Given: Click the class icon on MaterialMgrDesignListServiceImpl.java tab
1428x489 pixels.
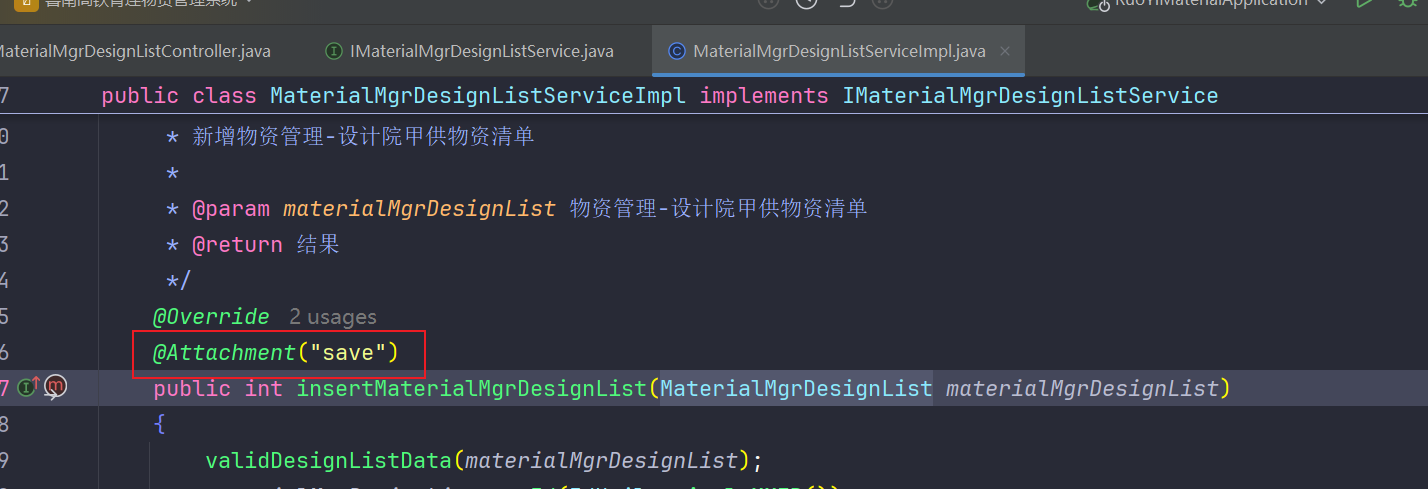Looking at the screenshot, I should pos(677,51).
